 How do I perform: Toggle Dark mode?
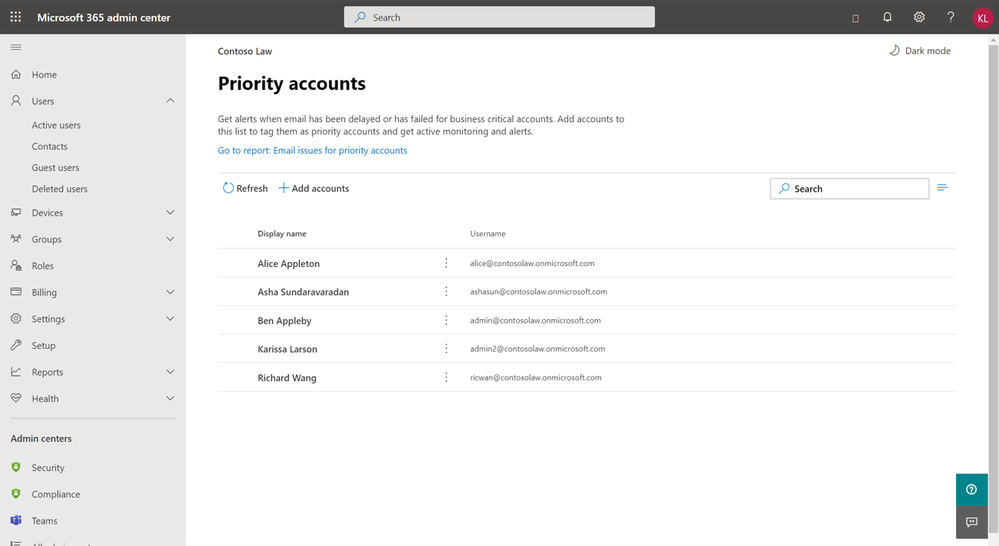(919, 51)
